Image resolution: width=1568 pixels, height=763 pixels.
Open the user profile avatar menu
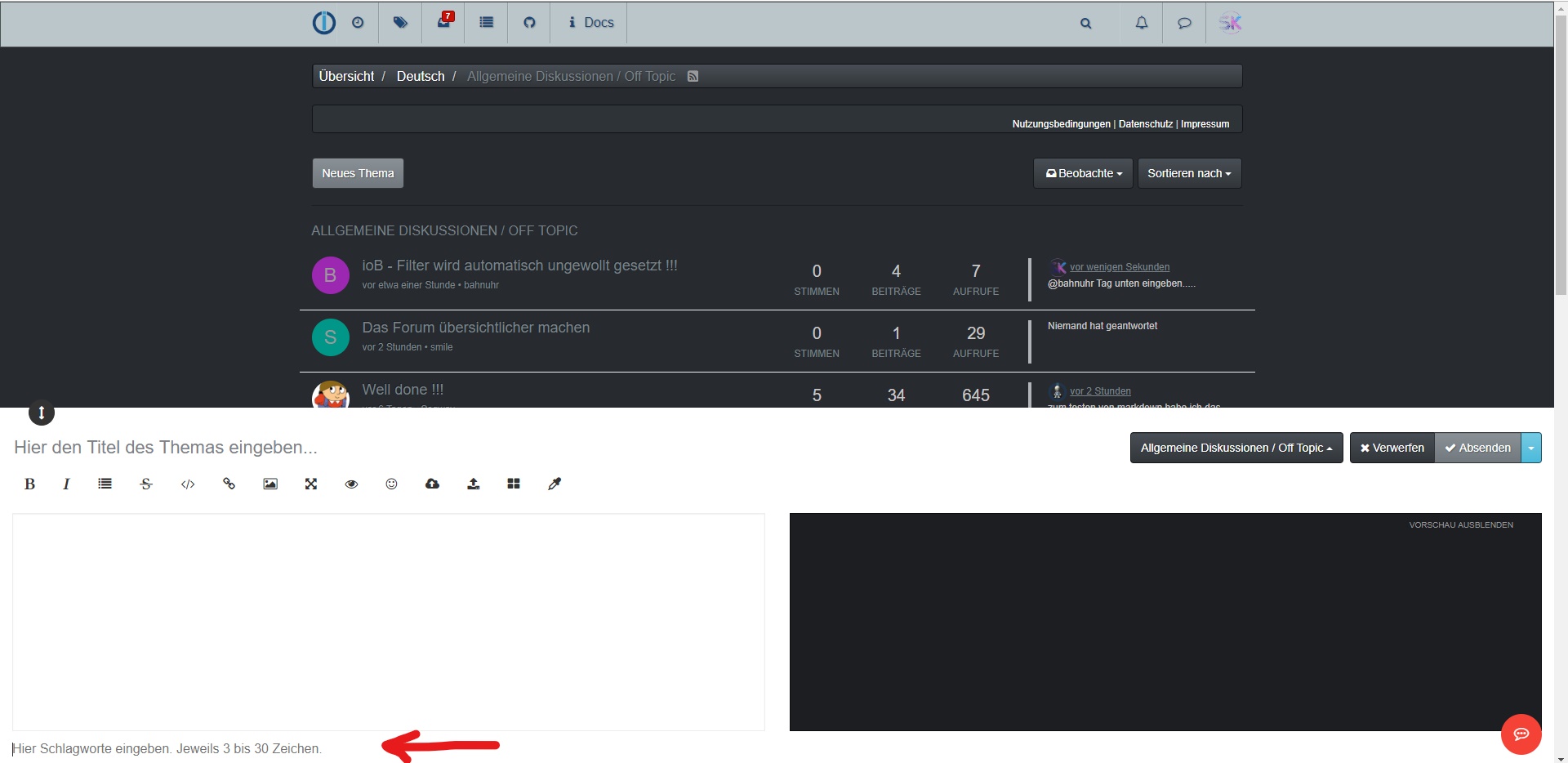1230,23
